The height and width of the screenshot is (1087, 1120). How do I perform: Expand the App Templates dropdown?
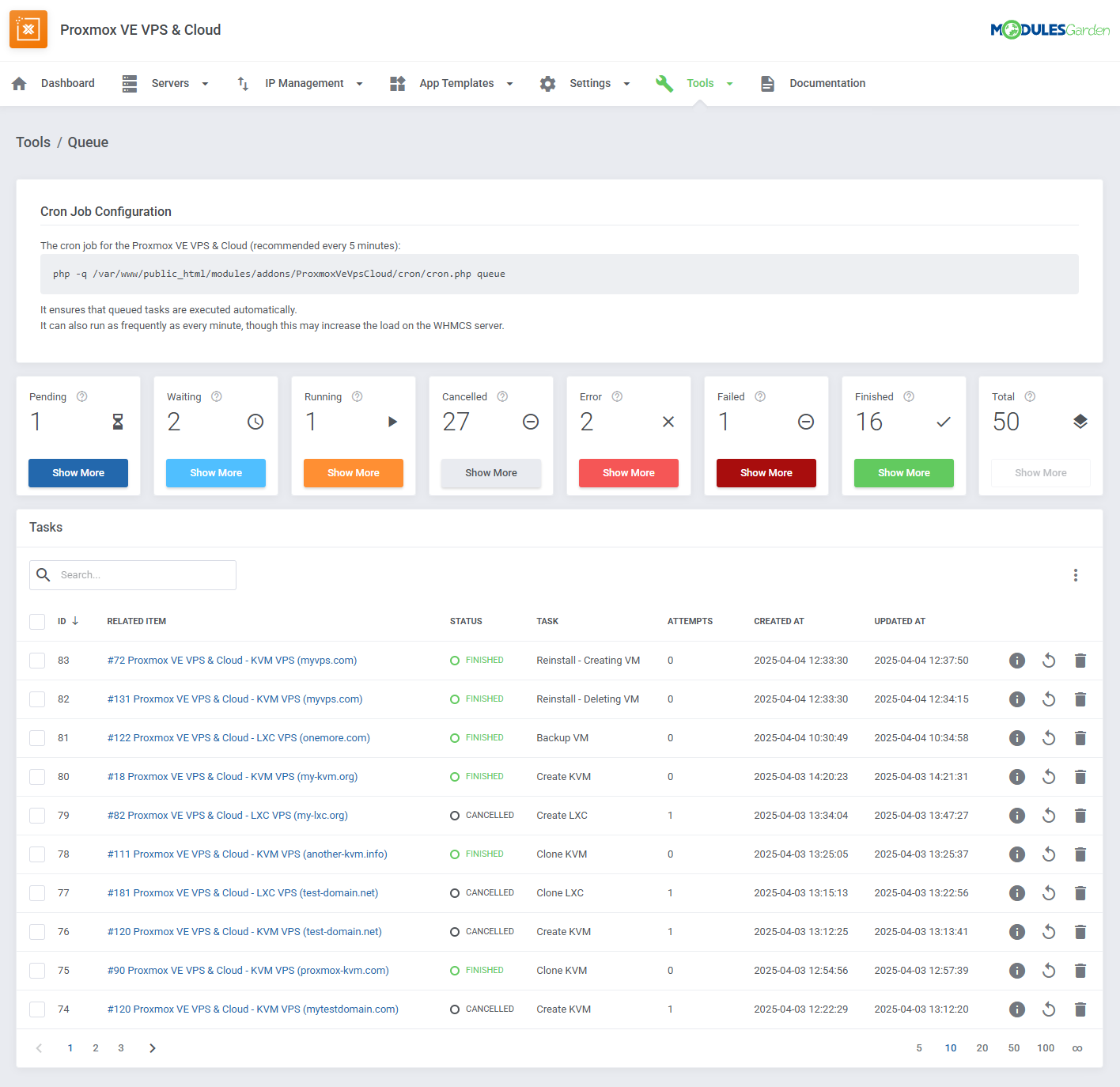coord(509,83)
